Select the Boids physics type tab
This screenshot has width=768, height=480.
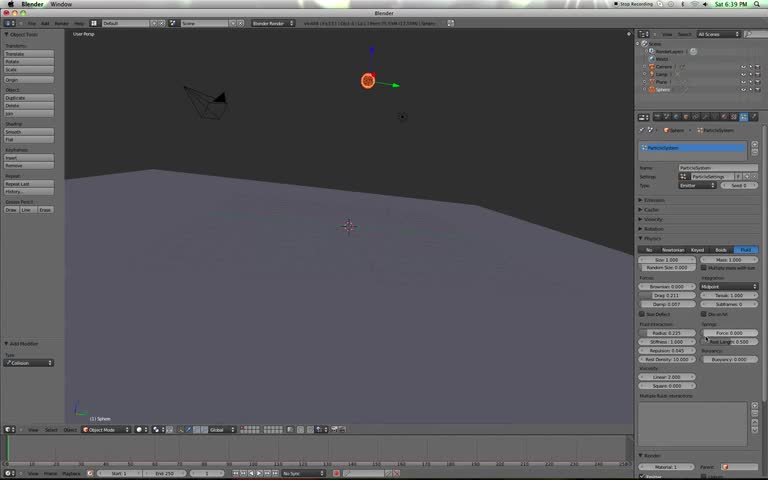pyautogui.click(x=721, y=250)
